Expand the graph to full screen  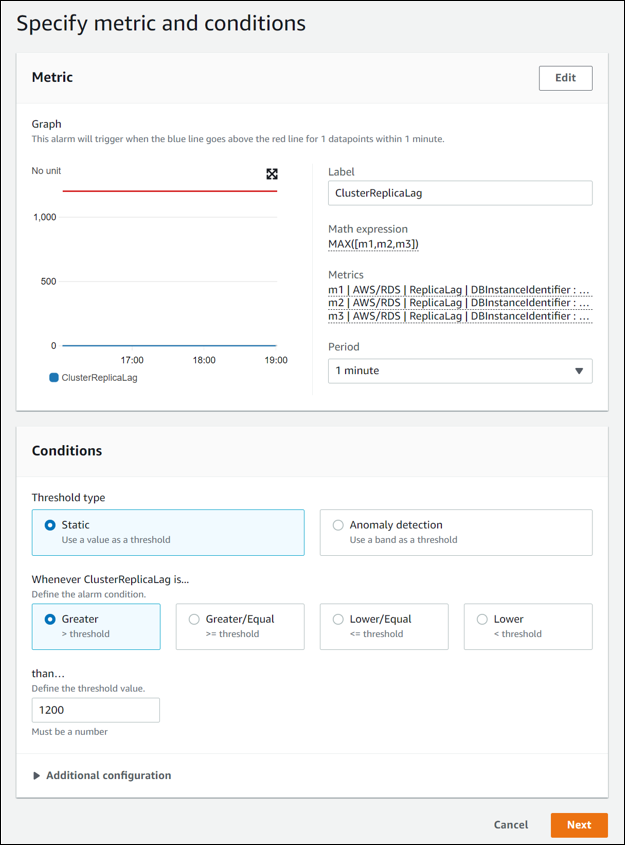271,174
